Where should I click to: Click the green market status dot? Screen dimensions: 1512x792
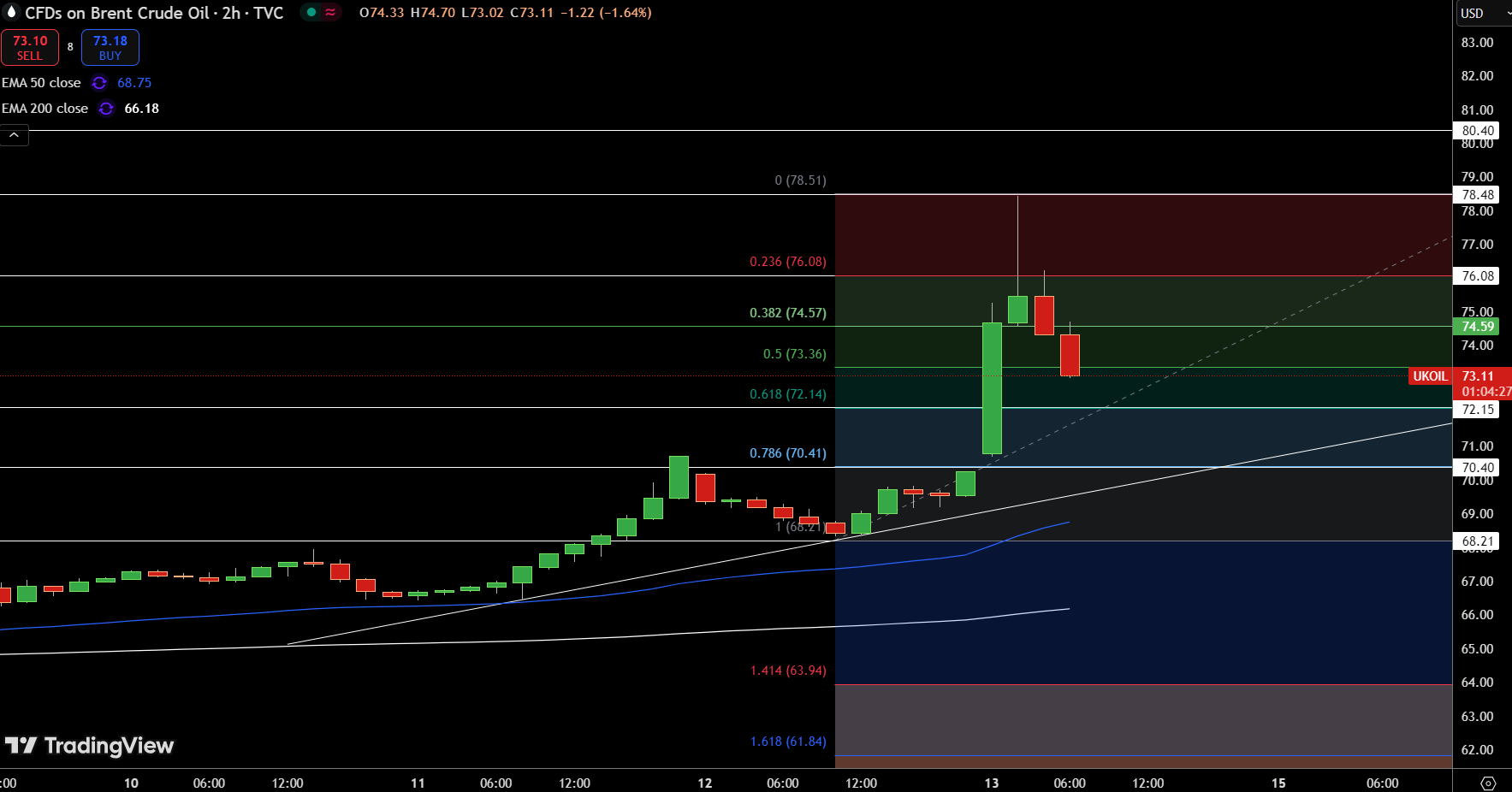tap(311, 12)
